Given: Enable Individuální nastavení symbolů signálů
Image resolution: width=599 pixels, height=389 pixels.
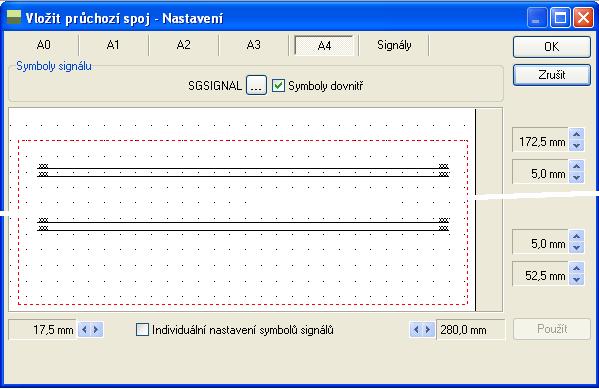Looking at the screenshot, I should point(142,329).
